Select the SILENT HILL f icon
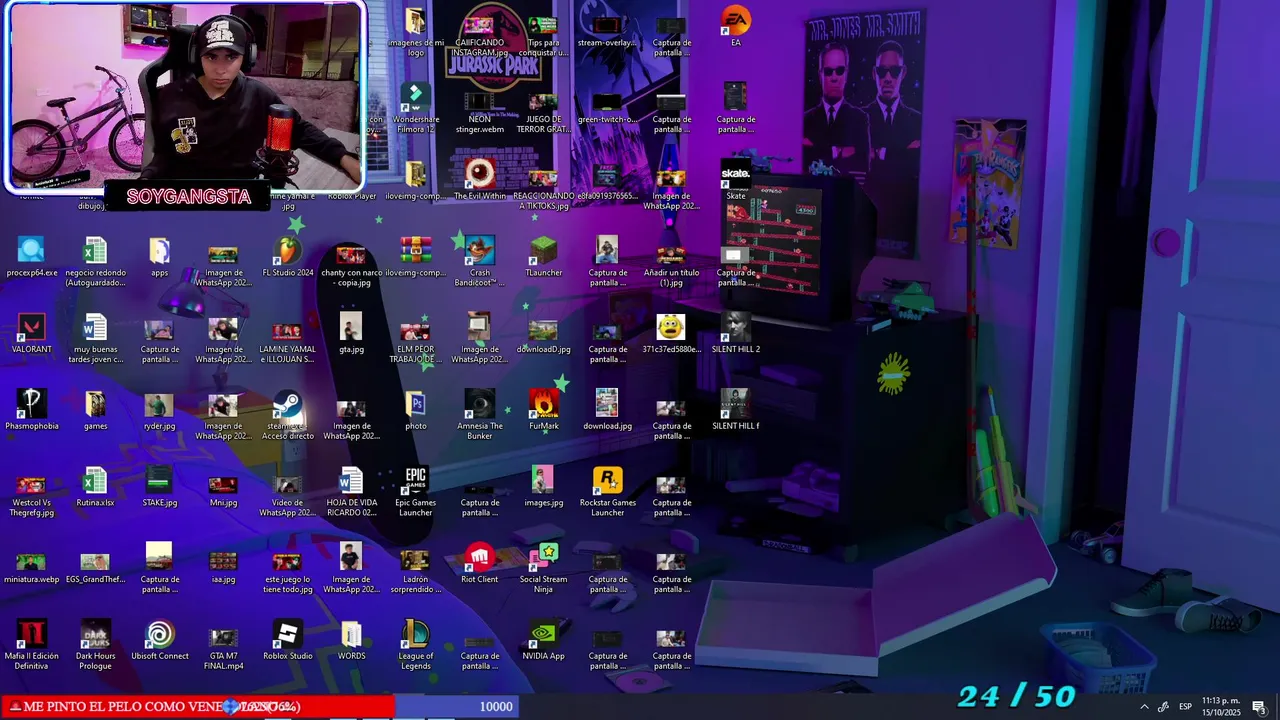Image resolution: width=1280 pixels, height=720 pixels. coord(736,410)
